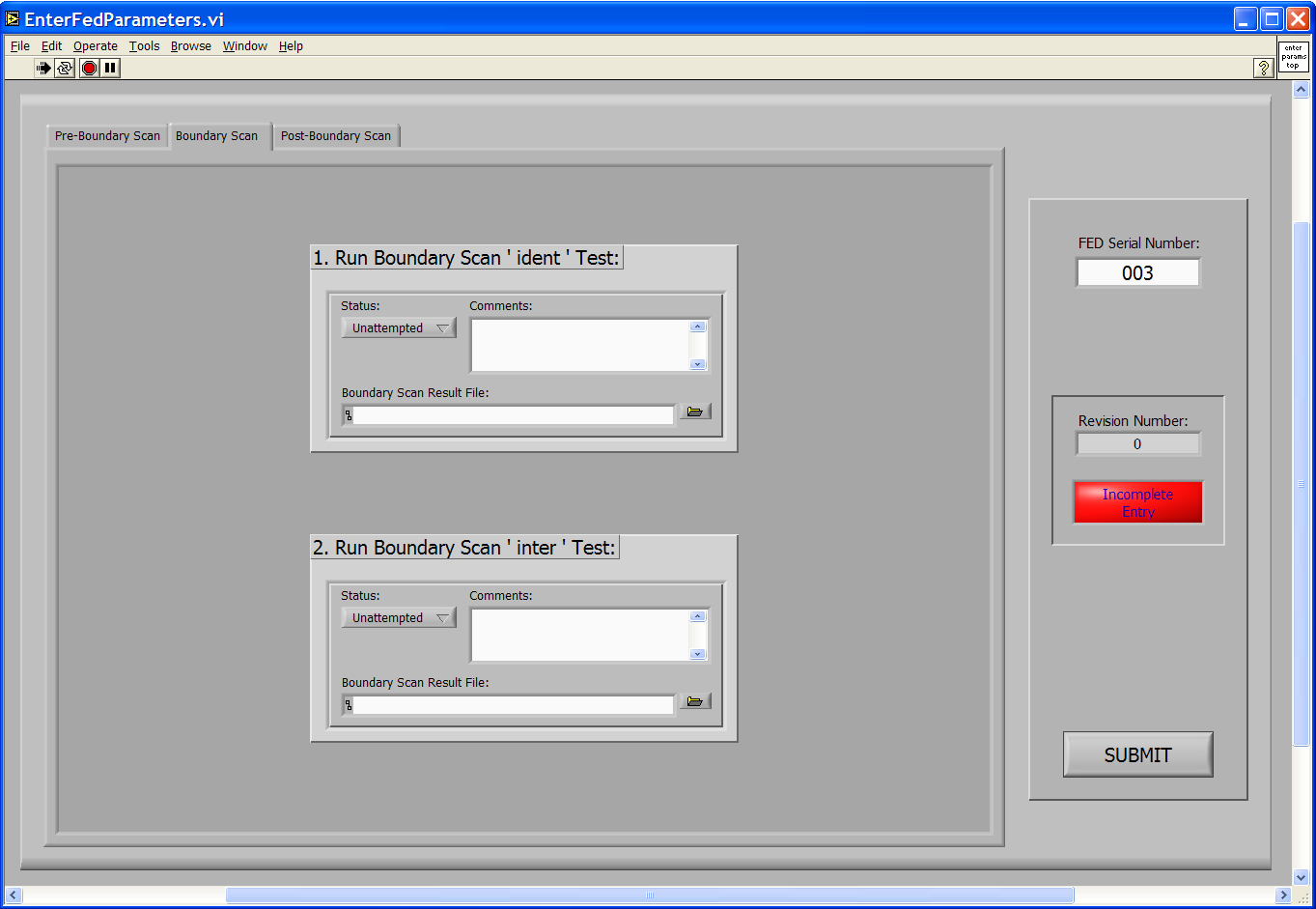The width and height of the screenshot is (1316, 909).
Task: Open the Operate menu
Action: tap(95, 46)
